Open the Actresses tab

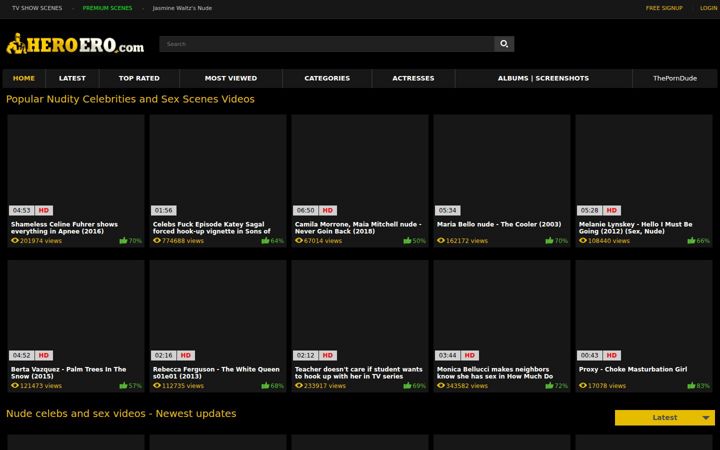pos(413,79)
